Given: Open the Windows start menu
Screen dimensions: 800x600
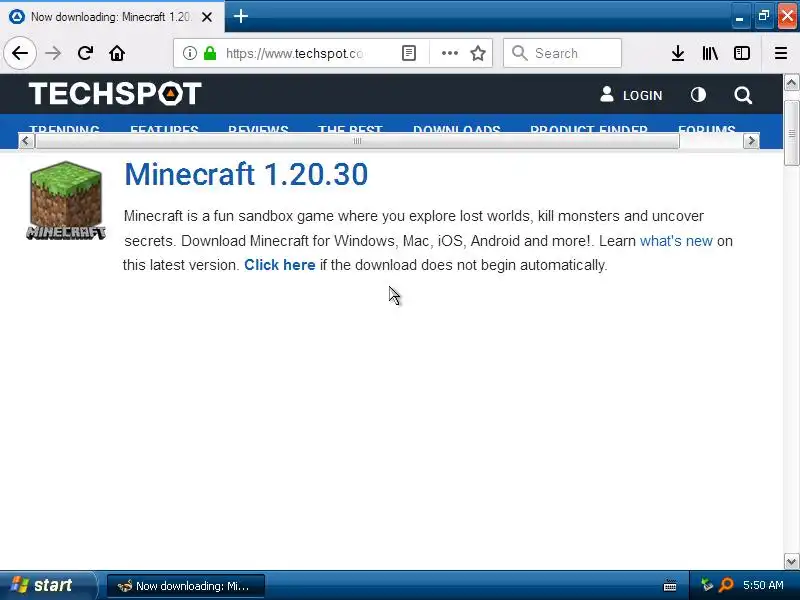Looking at the screenshot, I should click(48, 585).
